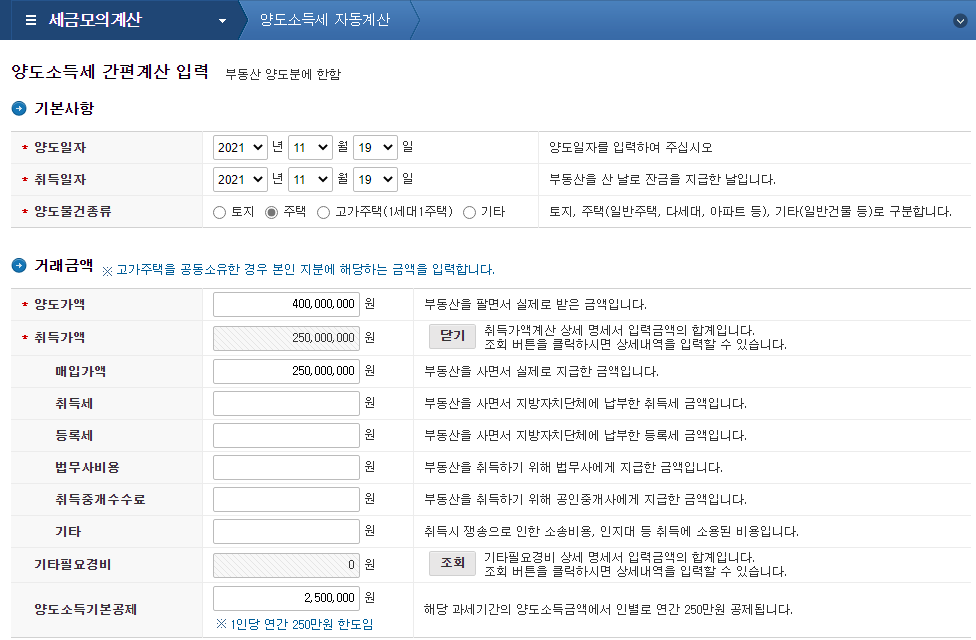Open the 취득일자 month dropdown
976x640 pixels.
311,179
